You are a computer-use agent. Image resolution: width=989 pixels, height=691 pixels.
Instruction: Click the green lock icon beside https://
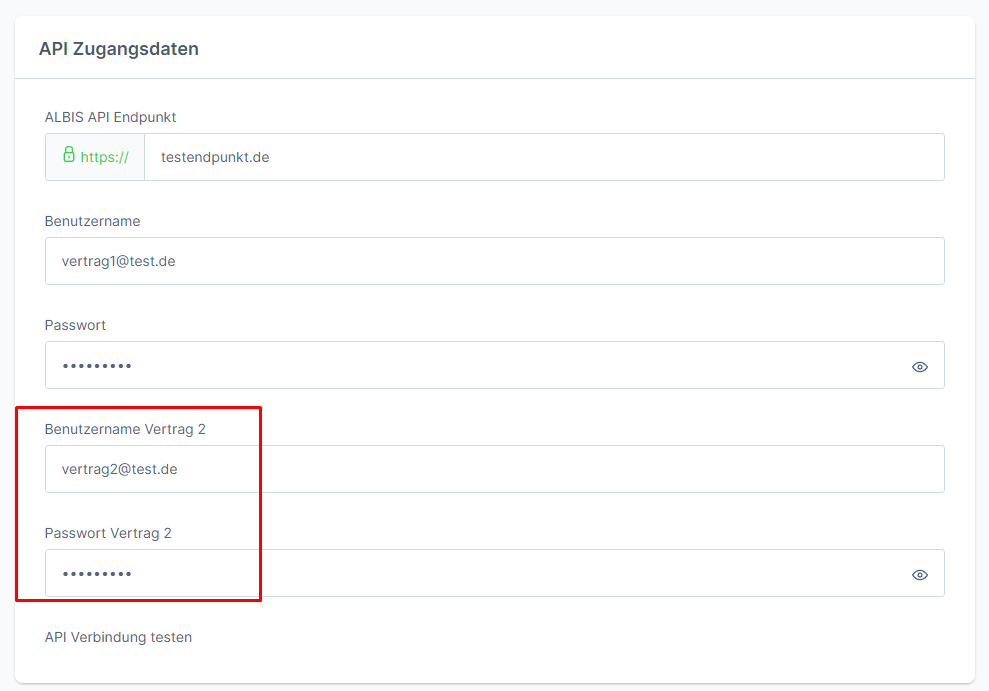pyautogui.click(x=69, y=155)
